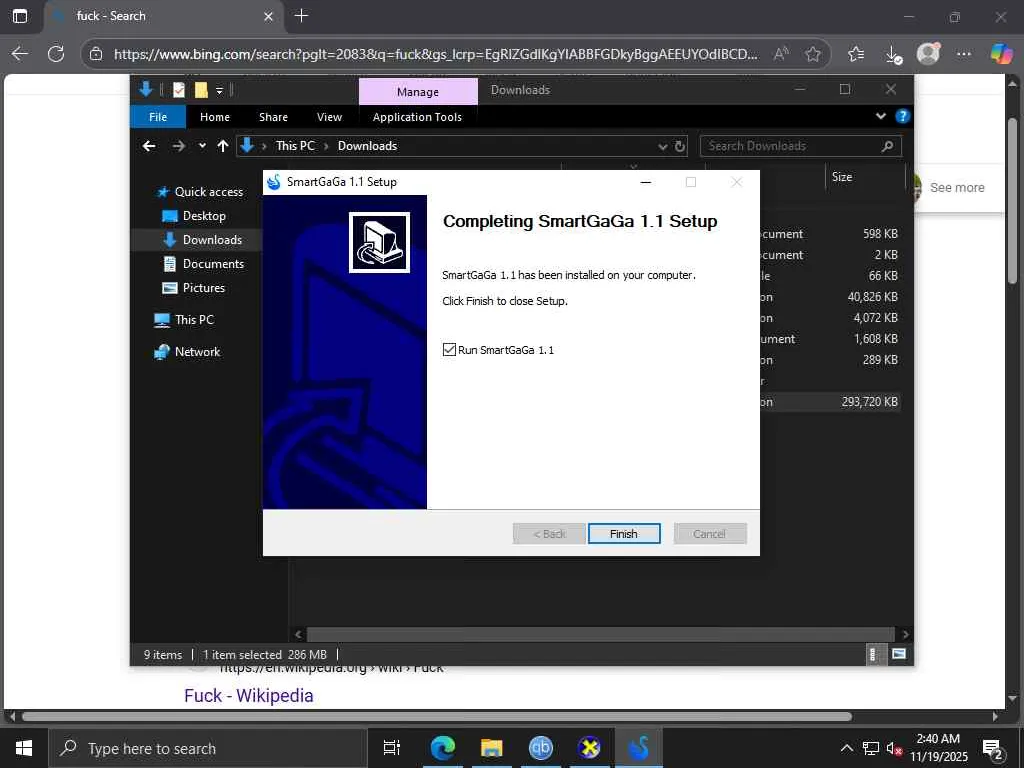Viewport: 1024px width, 768px height.
Task: Open the Fuck - Wikipedia search result
Action: (249, 696)
